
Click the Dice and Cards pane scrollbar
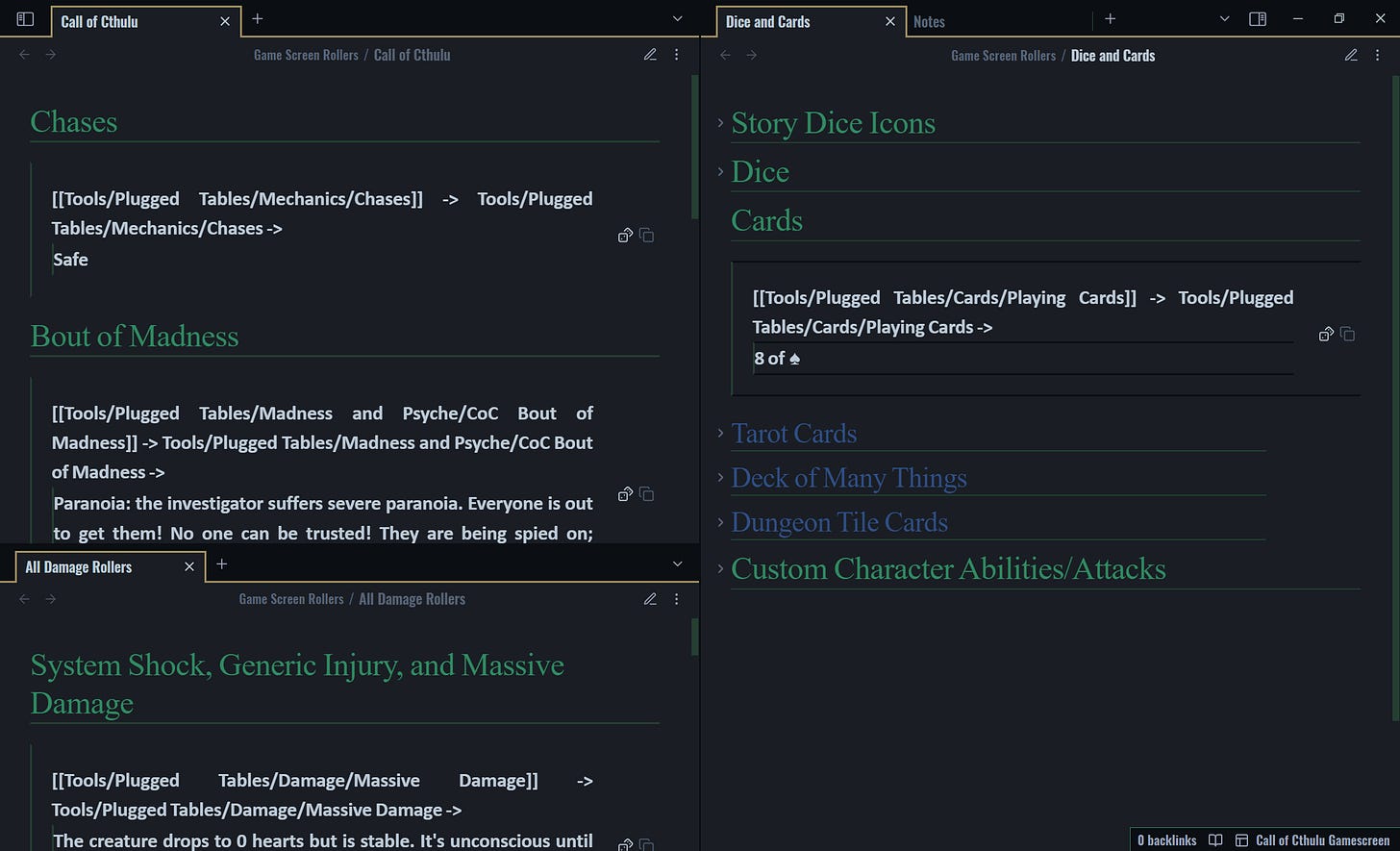coord(1395,398)
